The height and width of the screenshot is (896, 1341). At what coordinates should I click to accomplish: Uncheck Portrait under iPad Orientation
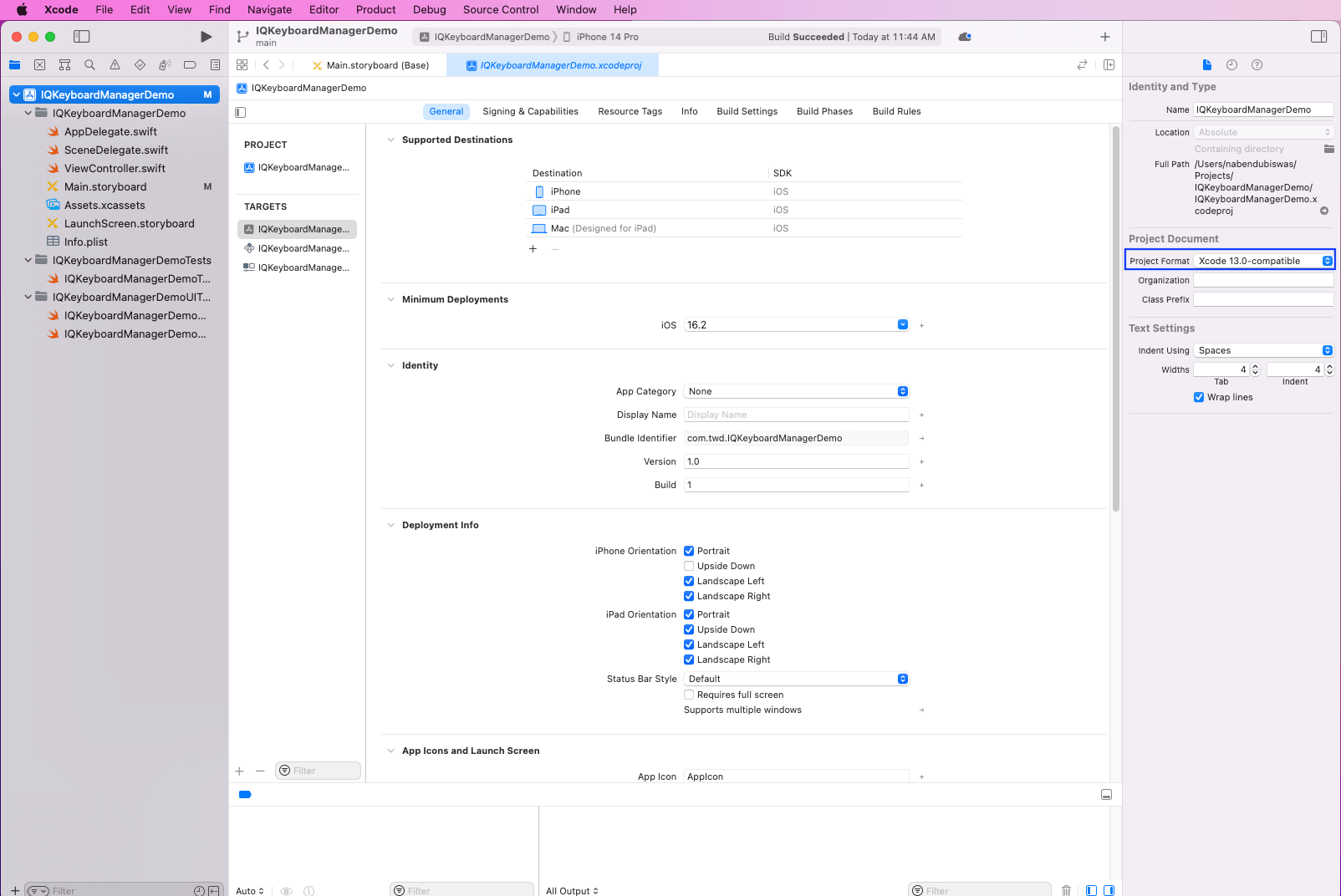pos(689,614)
